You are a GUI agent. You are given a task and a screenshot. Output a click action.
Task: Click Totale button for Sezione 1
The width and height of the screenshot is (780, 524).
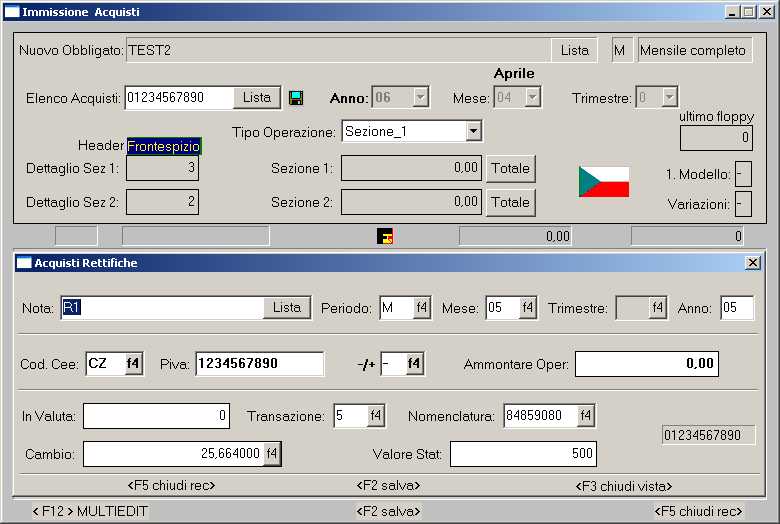pyautogui.click(x=510, y=168)
